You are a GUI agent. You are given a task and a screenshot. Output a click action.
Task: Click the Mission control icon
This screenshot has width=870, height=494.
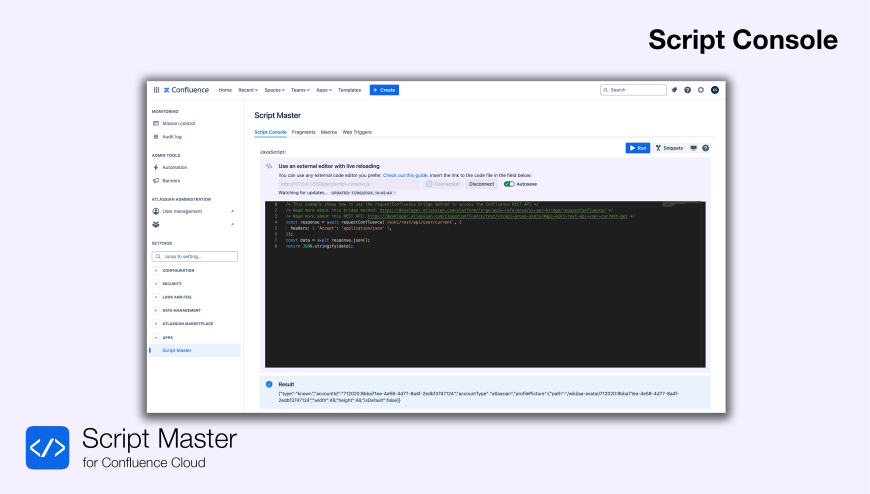click(x=156, y=123)
